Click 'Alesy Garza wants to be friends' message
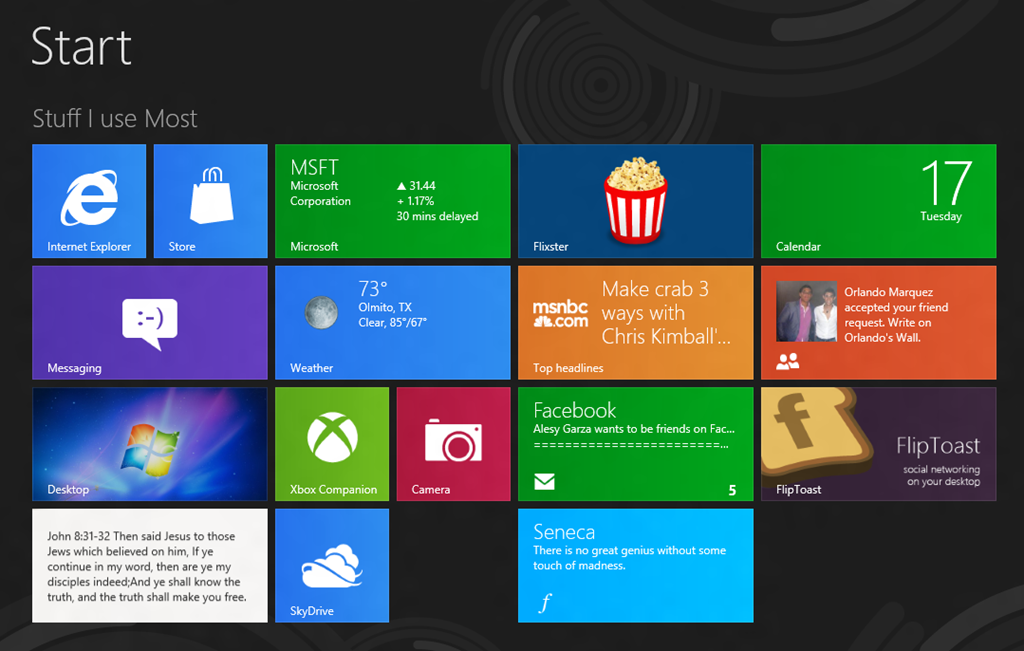Screen dimensions: 1024x651 pyautogui.click(x=633, y=429)
